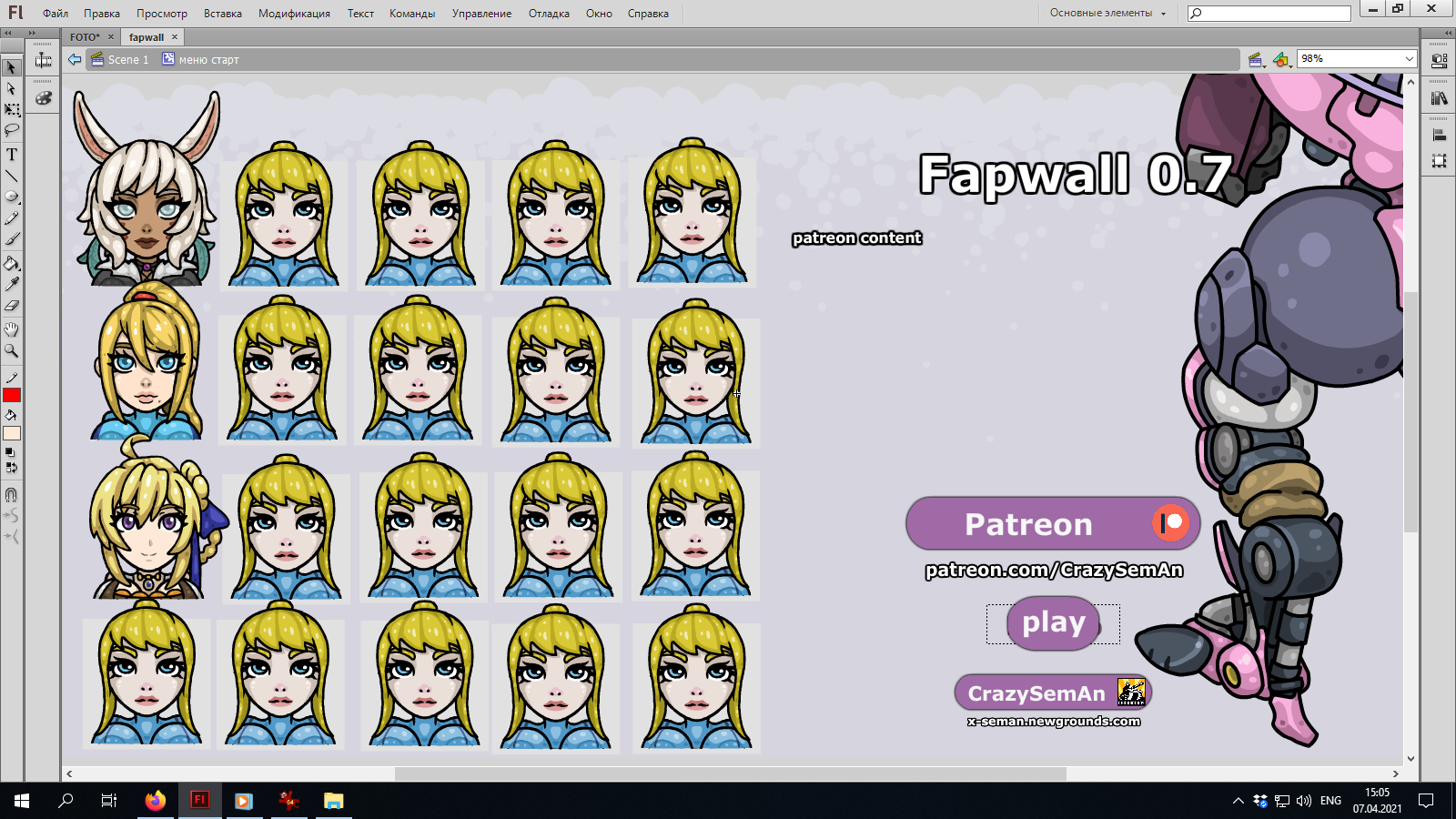The image size is (1456, 819).
Task: Select the Brush tool
Action: [12, 239]
